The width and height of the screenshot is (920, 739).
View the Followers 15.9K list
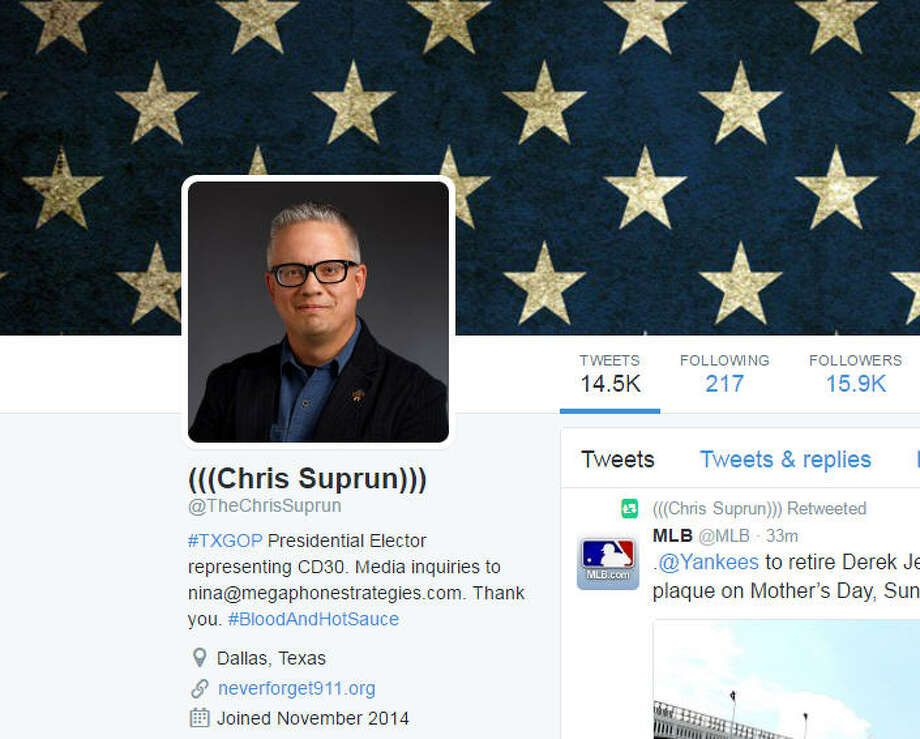855,375
